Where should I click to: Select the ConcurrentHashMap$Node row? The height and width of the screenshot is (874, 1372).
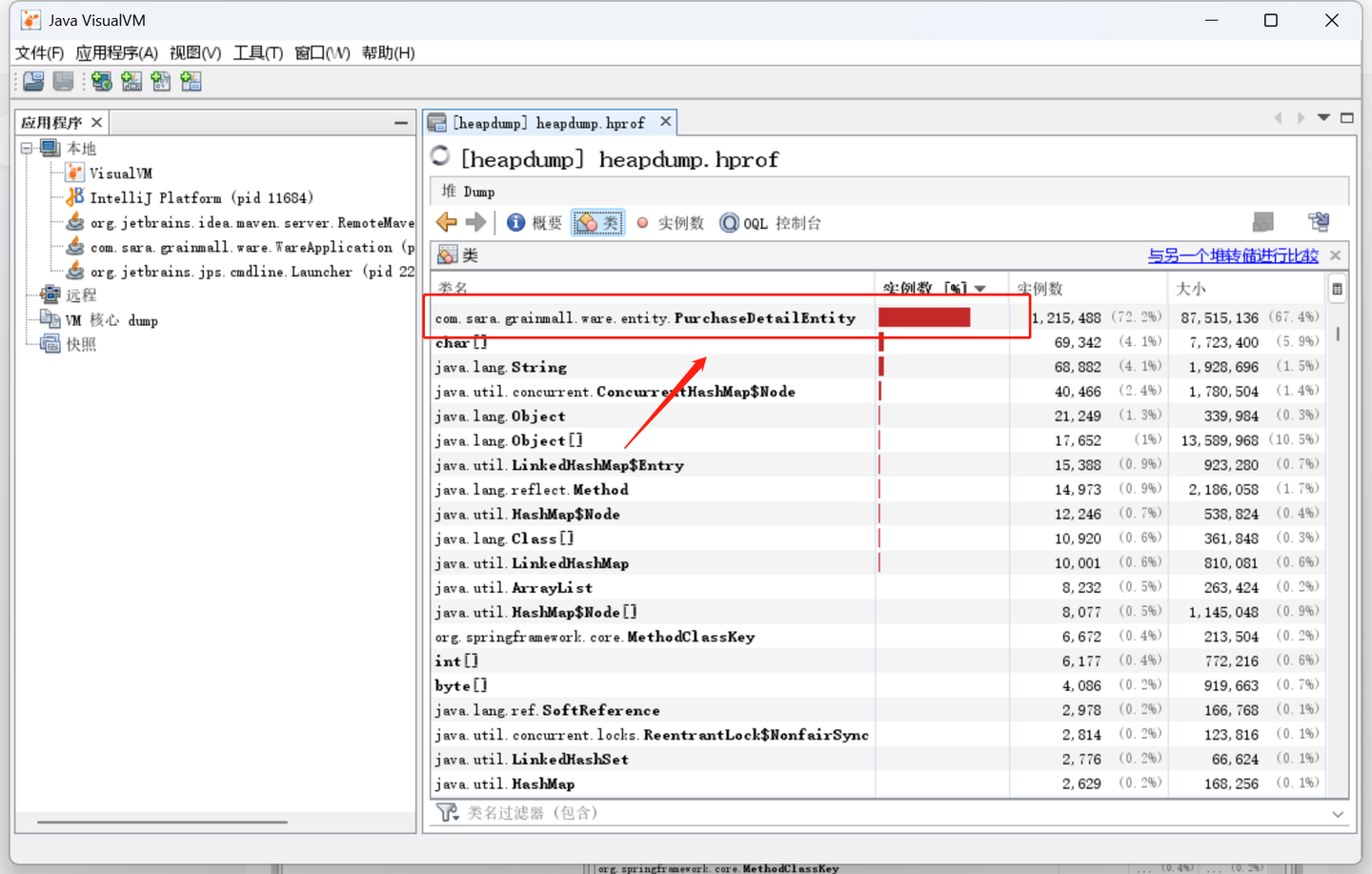[878, 392]
